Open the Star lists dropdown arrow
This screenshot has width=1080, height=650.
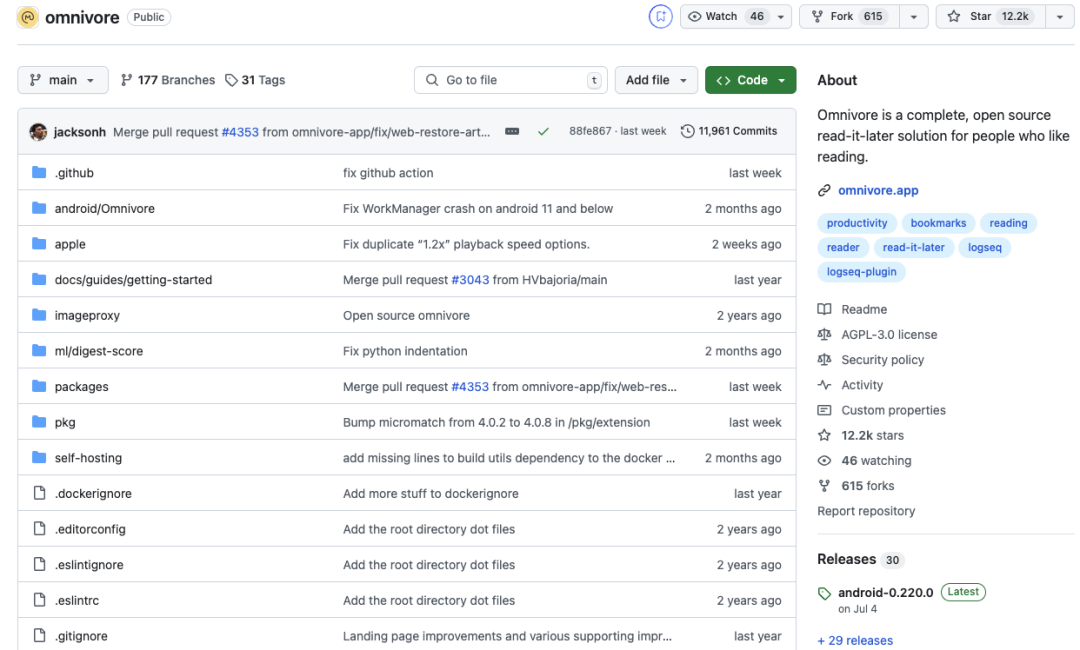(x=1060, y=17)
